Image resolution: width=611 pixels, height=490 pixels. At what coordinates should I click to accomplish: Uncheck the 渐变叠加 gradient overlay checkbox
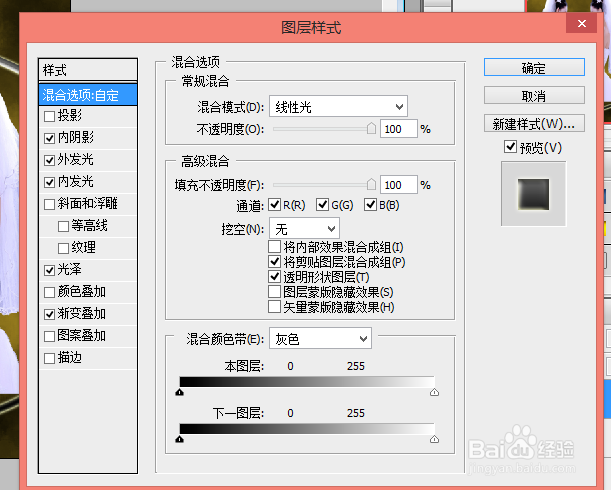point(49,314)
